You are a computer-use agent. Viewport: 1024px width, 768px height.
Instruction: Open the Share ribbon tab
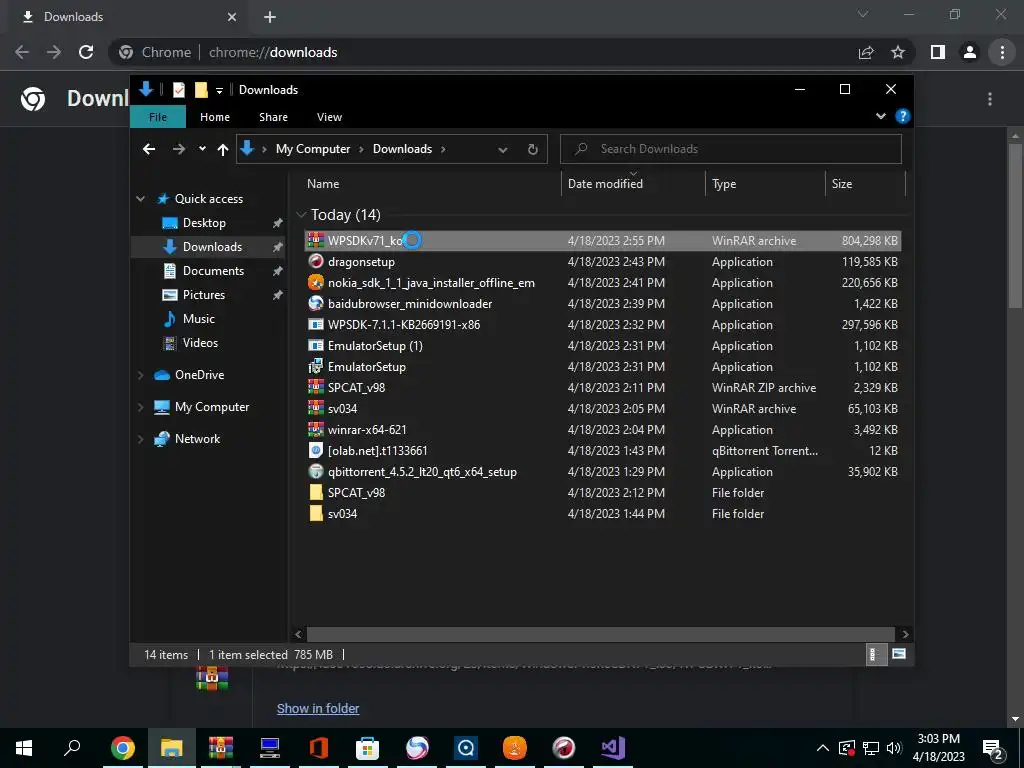[x=273, y=117]
